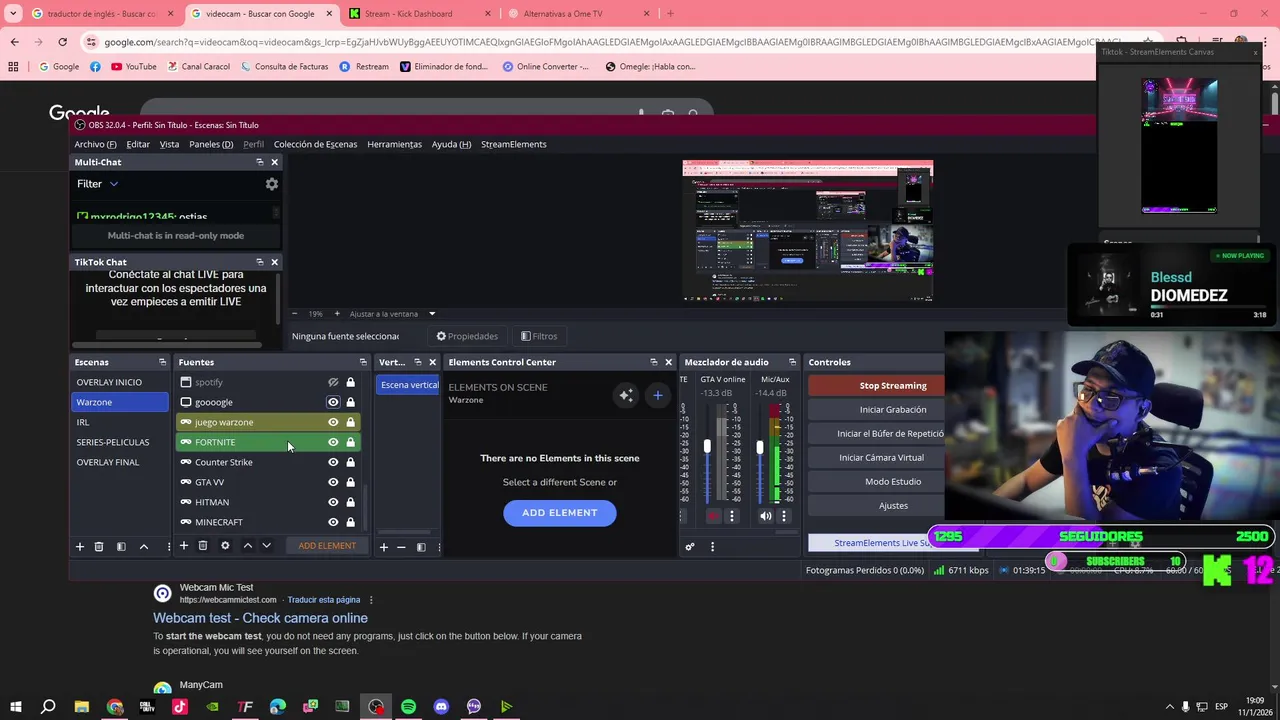Zoom in preview with plus icon
1280x720 pixels.
point(337,314)
